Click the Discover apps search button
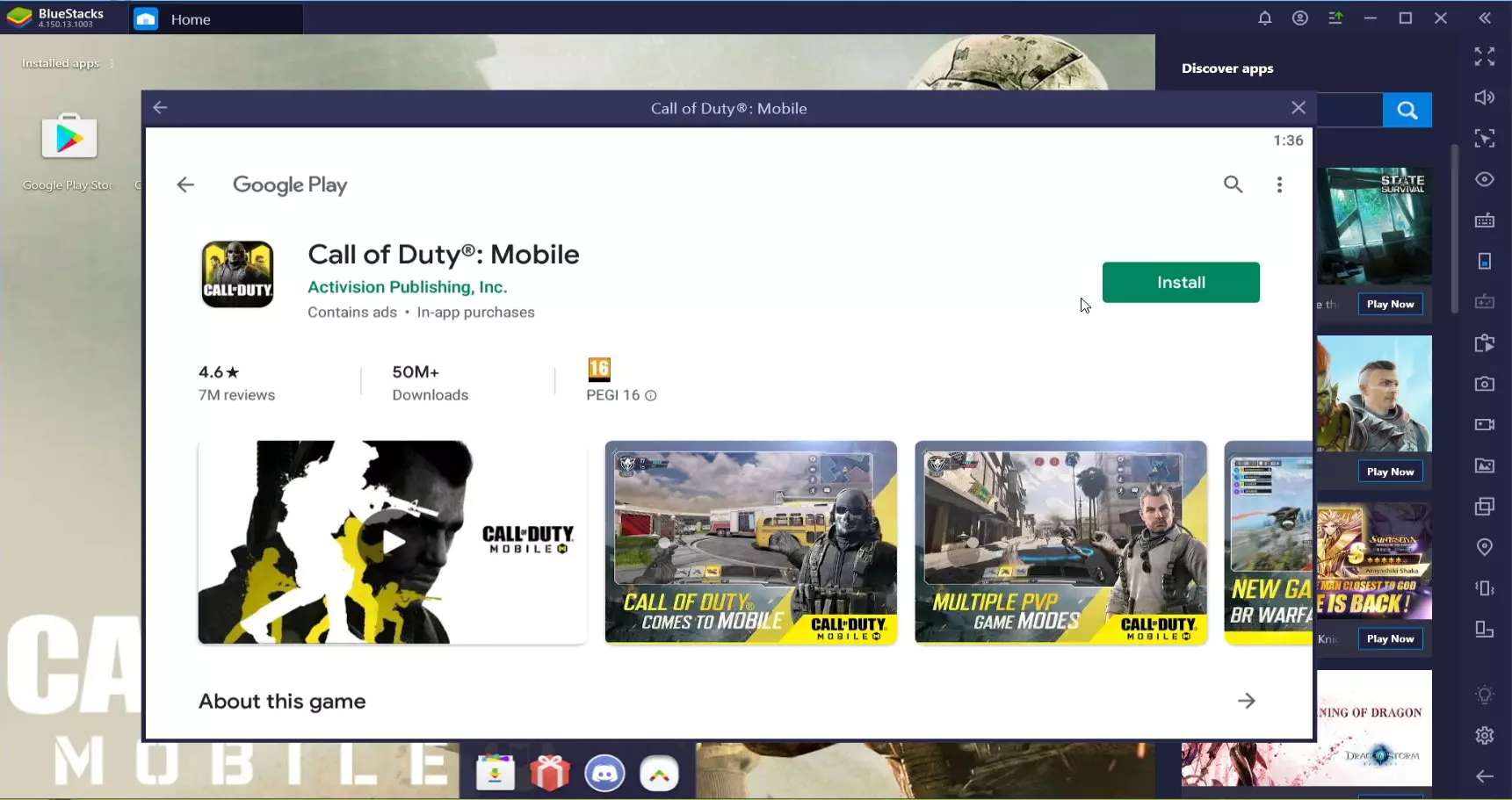Screen dimensions: 1512x800 click(1407, 110)
